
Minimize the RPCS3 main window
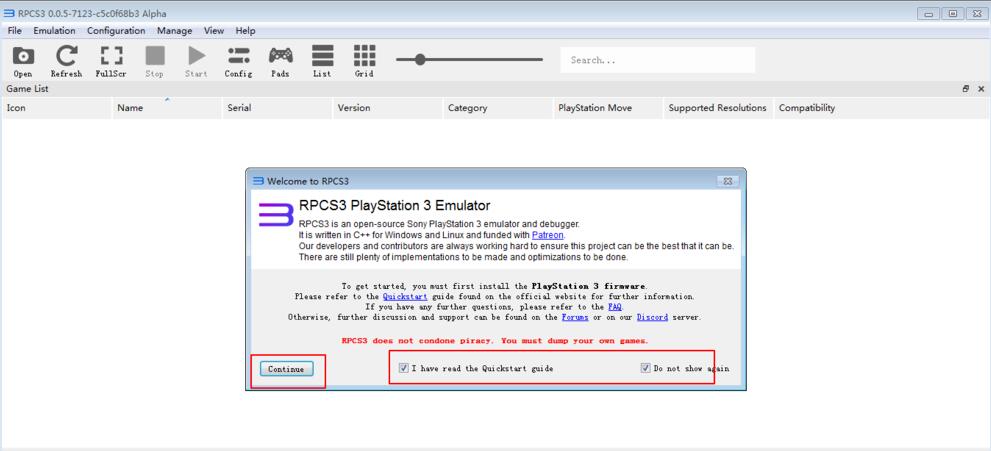(928, 14)
